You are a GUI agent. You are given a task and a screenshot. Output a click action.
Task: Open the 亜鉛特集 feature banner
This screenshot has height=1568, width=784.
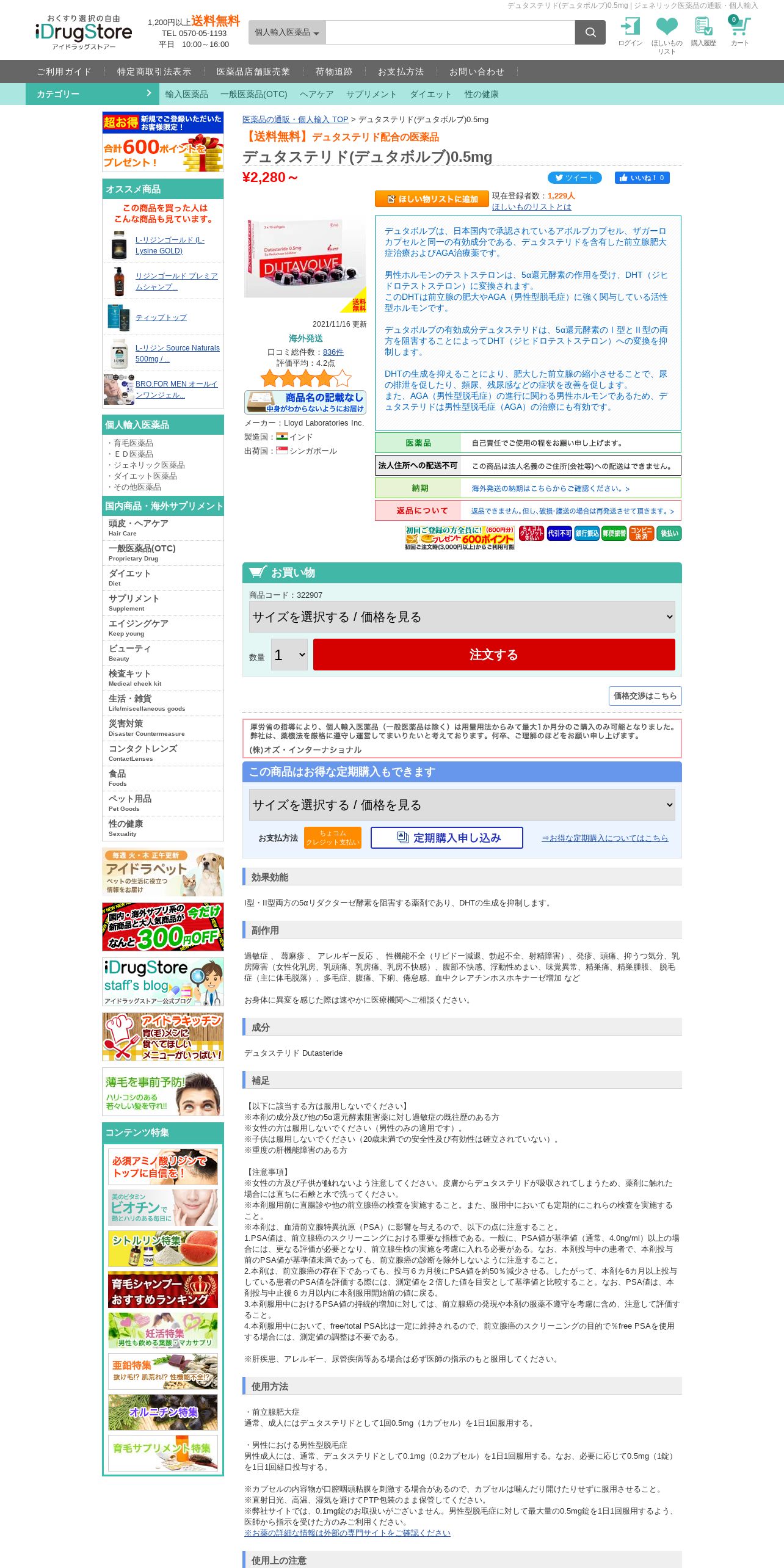(163, 1371)
